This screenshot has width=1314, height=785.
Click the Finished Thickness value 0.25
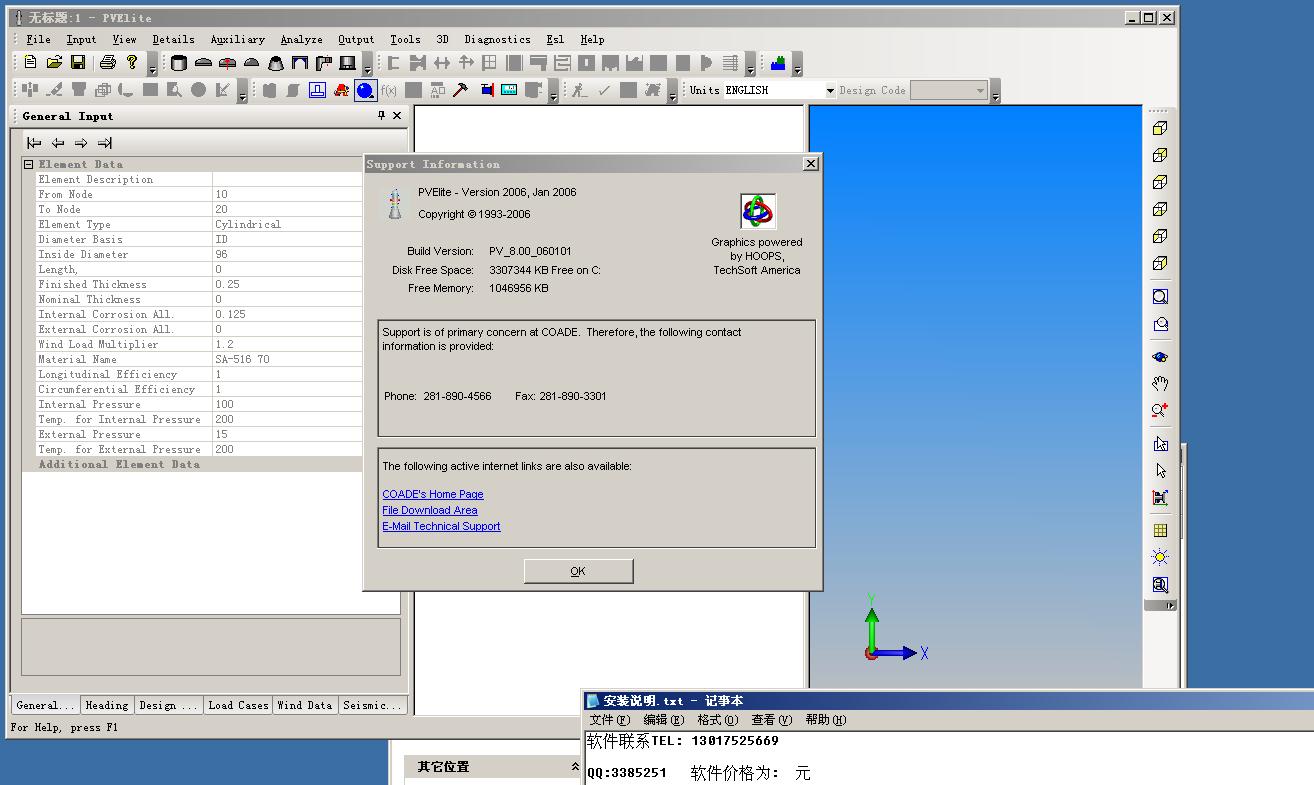point(287,284)
